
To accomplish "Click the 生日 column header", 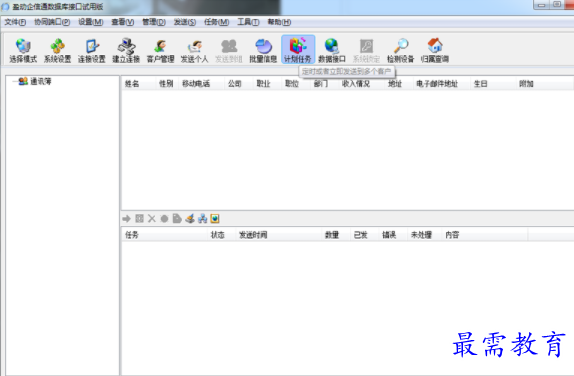I will click(493, 84).
